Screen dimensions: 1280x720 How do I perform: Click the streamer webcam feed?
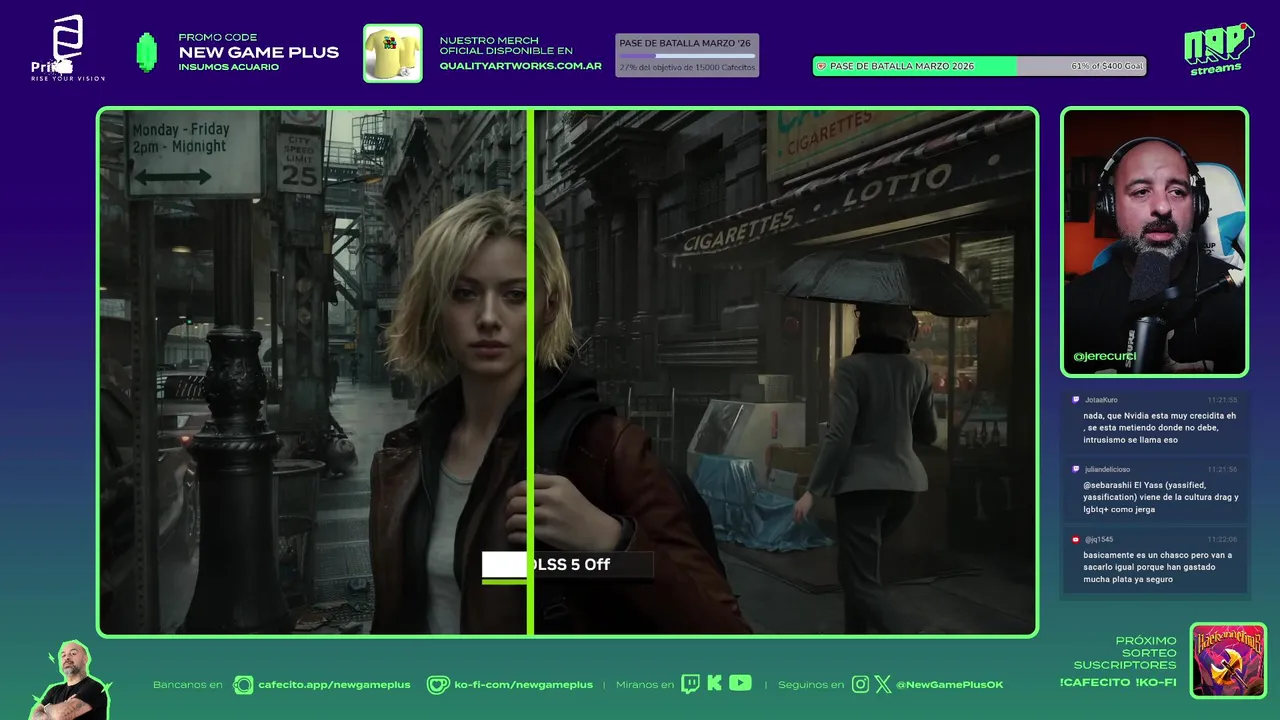click(x=1155, y=242)
